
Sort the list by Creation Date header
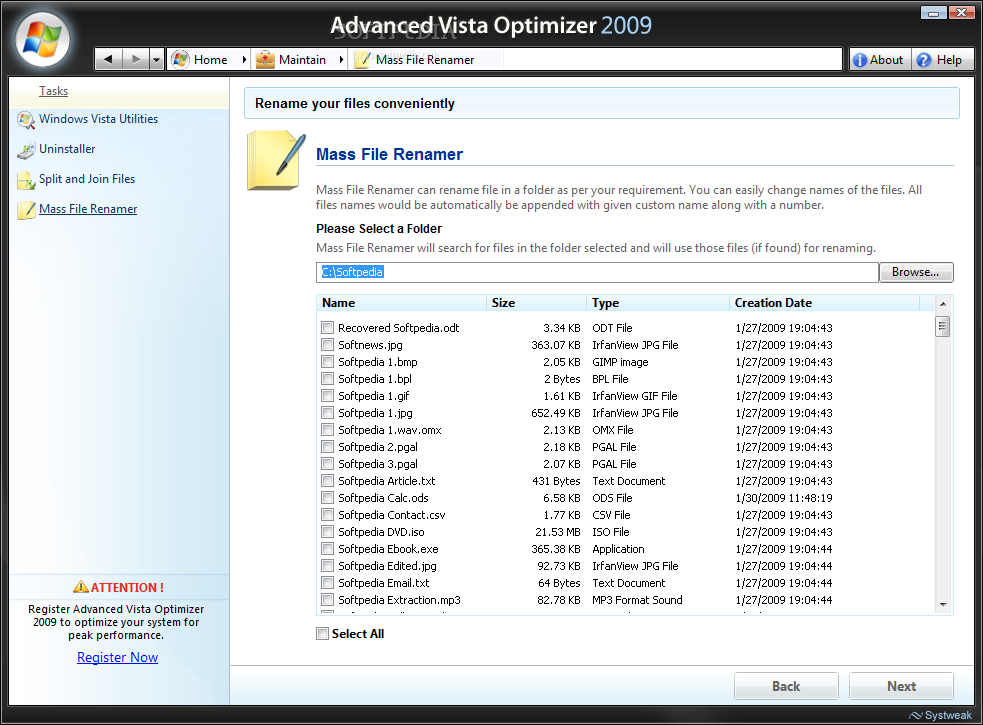pos(824,303)
